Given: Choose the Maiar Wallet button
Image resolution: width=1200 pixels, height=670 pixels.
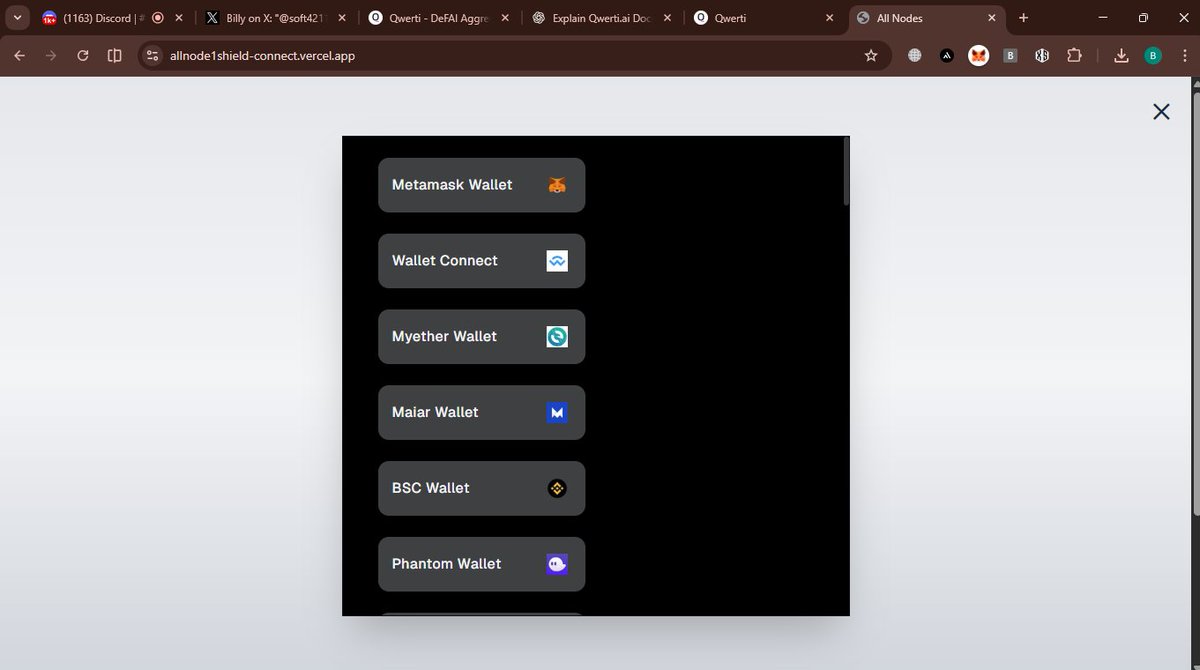Looking at the screenshot, I should (481, 412).
